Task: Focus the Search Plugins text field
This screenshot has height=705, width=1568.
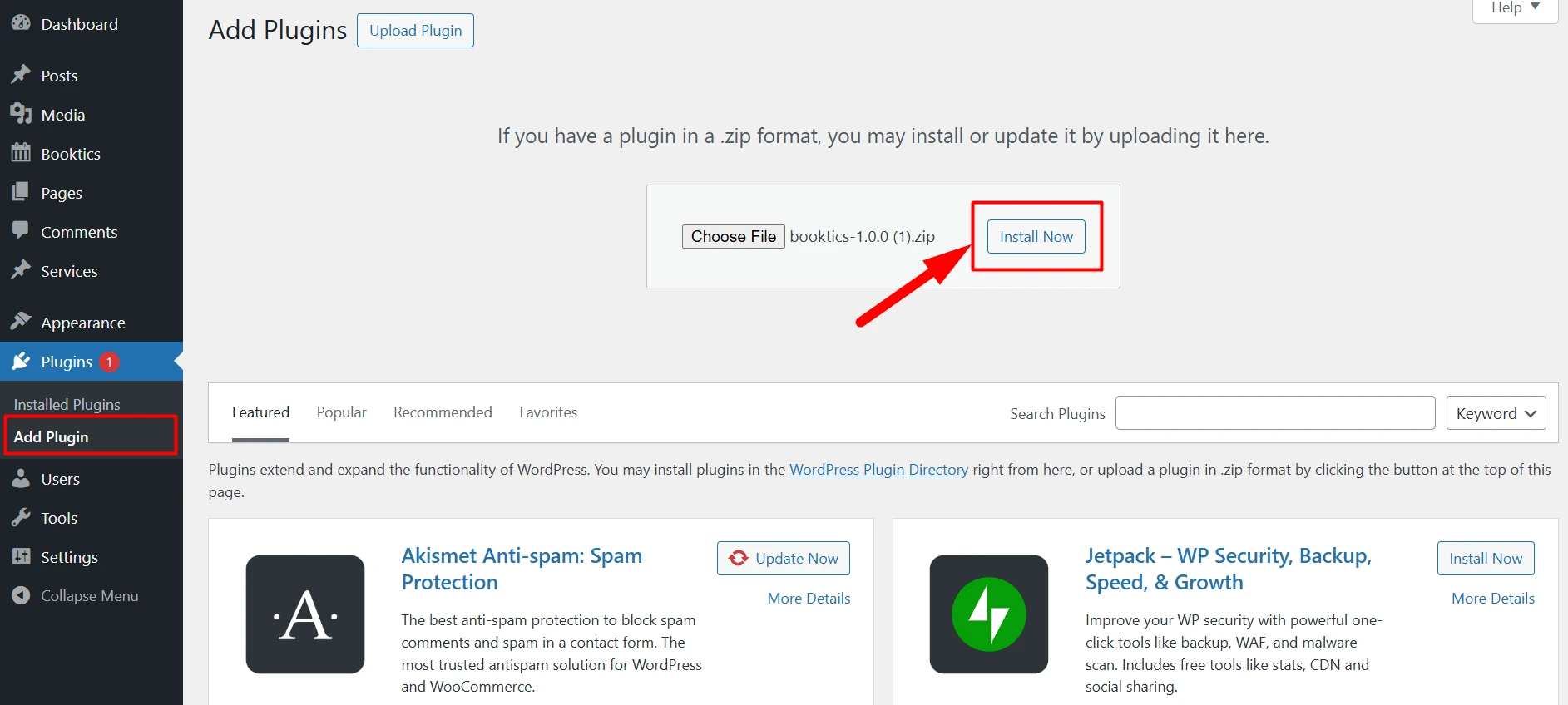Action: [x=1274, y=413]
